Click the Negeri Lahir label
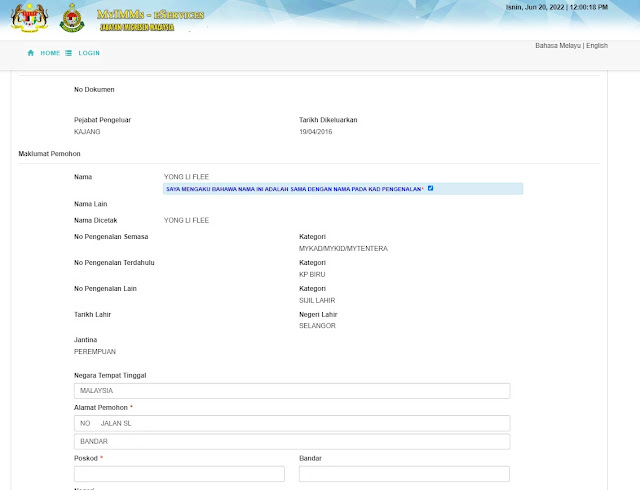This screenshot has width=640, height=490. [x=318, y=314]
